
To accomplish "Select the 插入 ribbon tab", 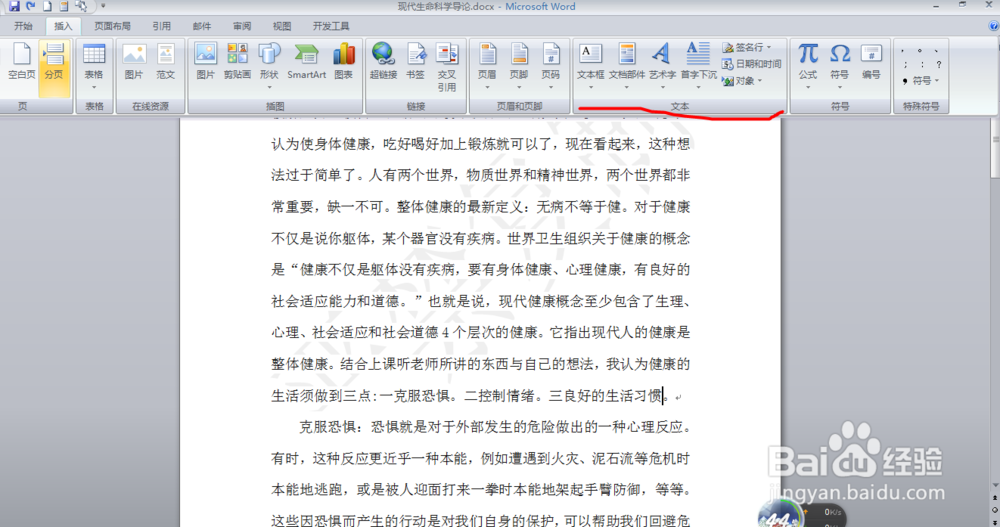I will pyautogui.click(x=62, y=26).
